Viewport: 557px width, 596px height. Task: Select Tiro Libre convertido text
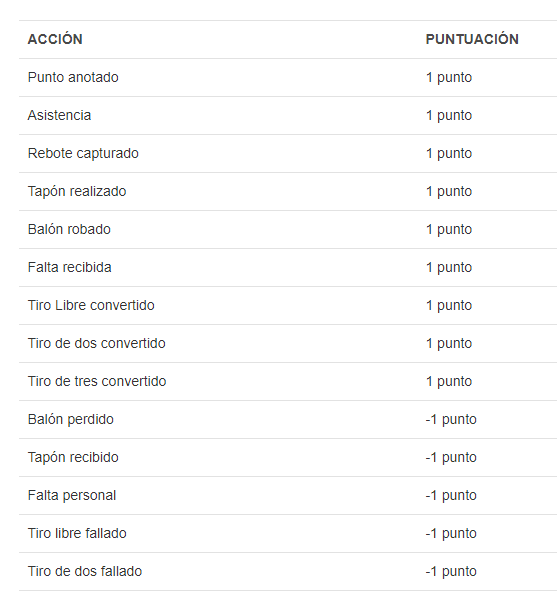pyautogui.click(x=91, y=305)
